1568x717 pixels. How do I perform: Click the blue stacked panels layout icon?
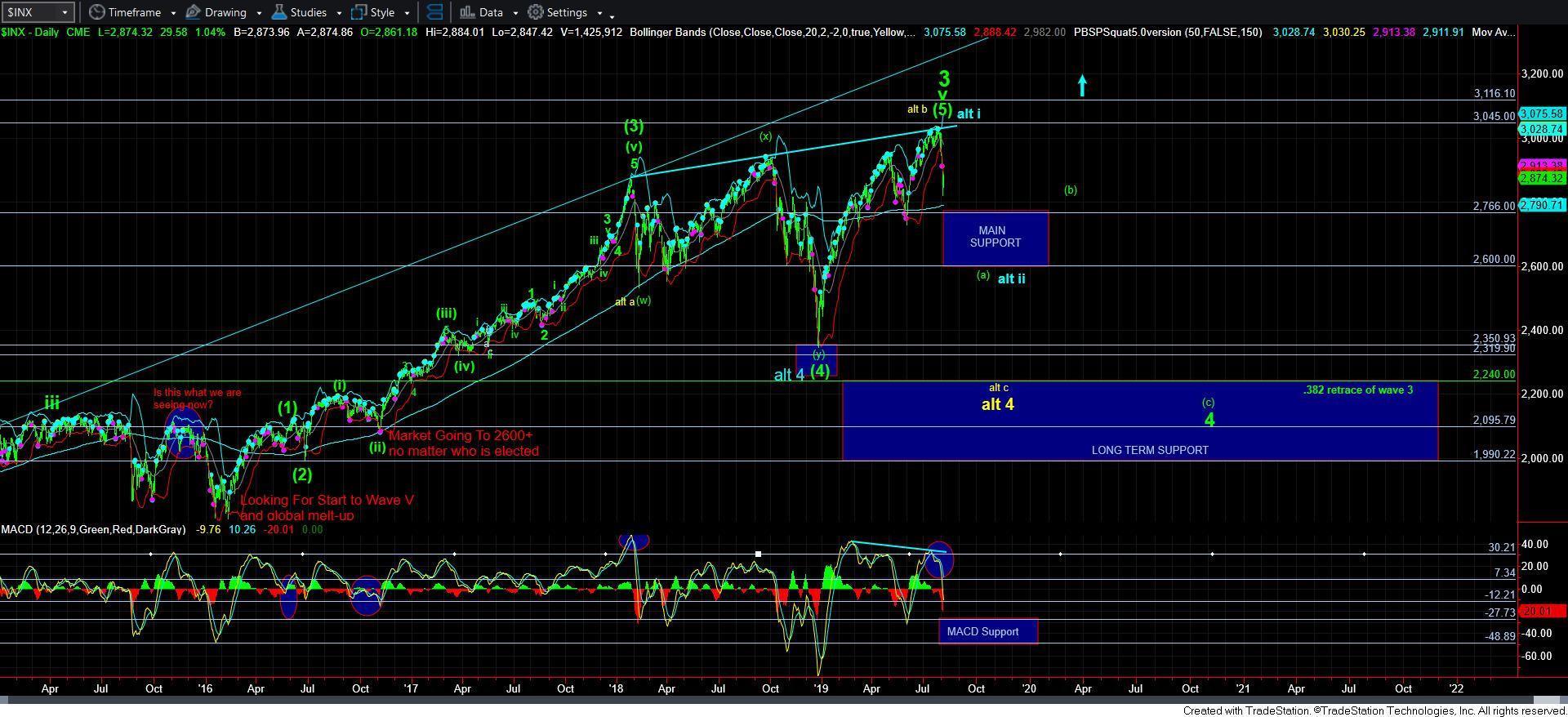435,12
